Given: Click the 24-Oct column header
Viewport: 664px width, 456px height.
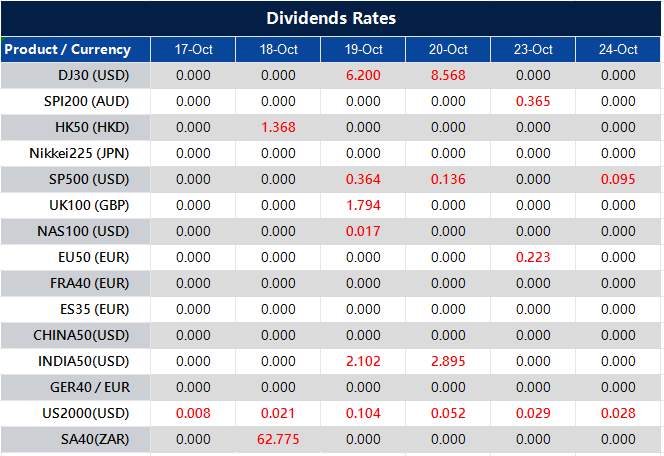Looking at the screenshot, I should [618, 49].
